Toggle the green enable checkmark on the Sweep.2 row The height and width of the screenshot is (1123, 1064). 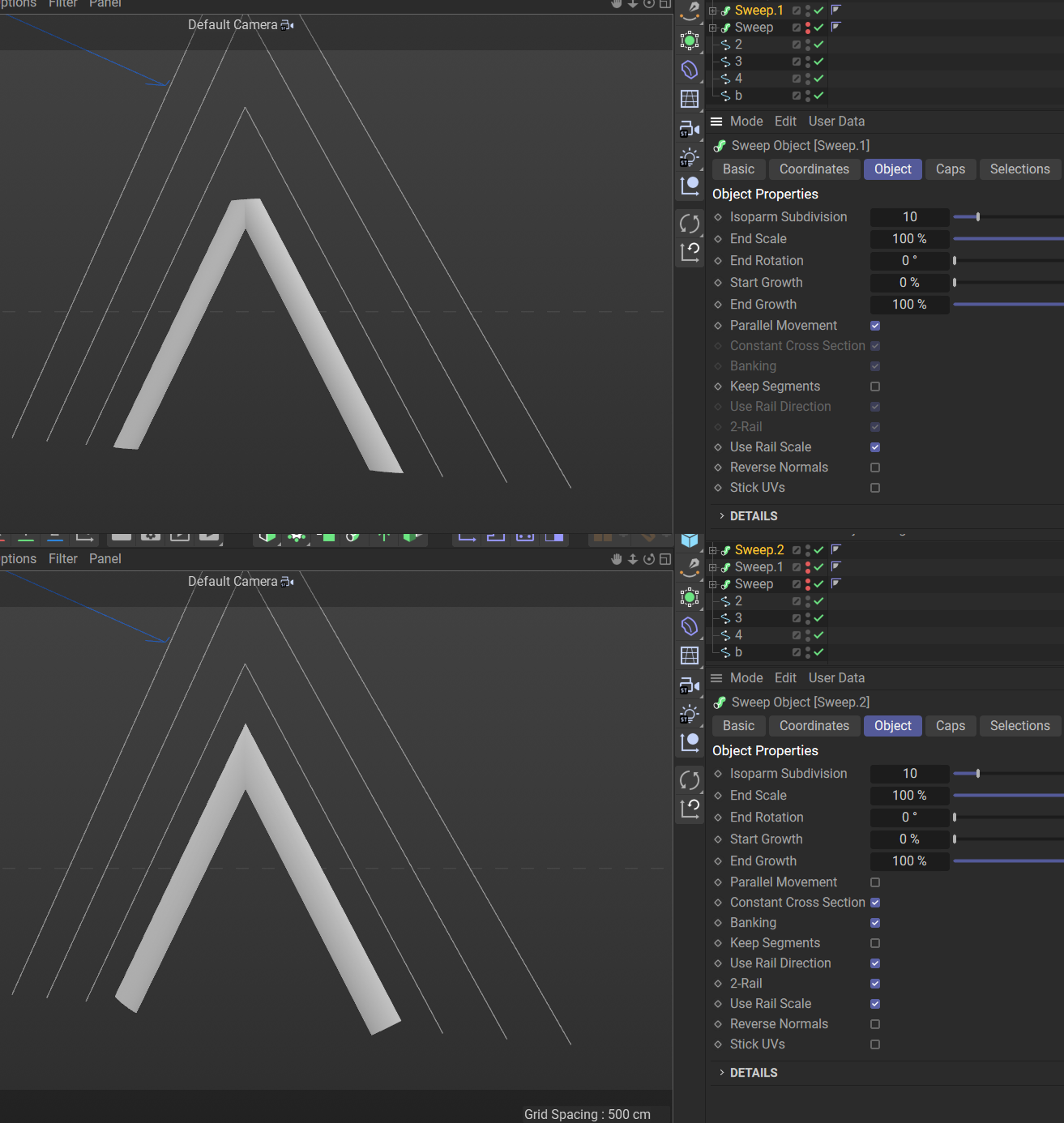(x=819, y=550)
